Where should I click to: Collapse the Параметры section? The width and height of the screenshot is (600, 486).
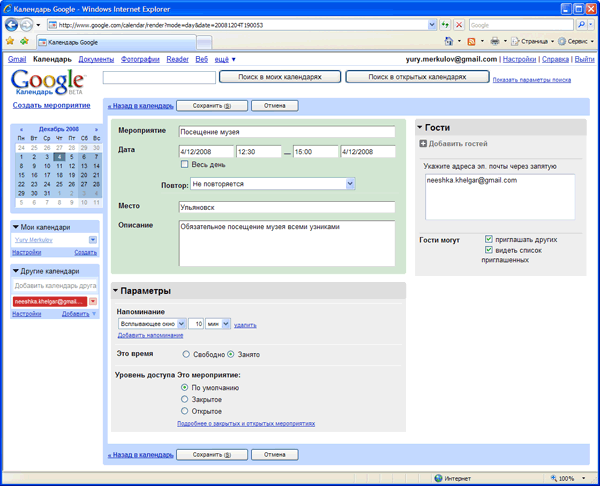point(115,291)
